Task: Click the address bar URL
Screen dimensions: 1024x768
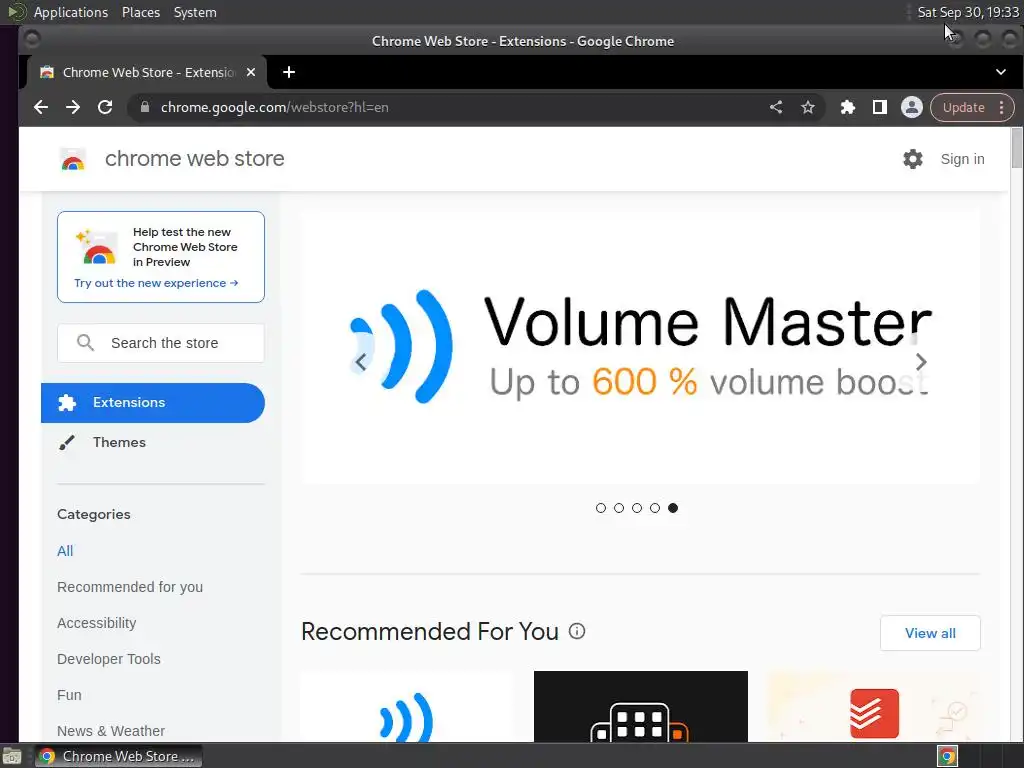Action: tap(274, 107)
